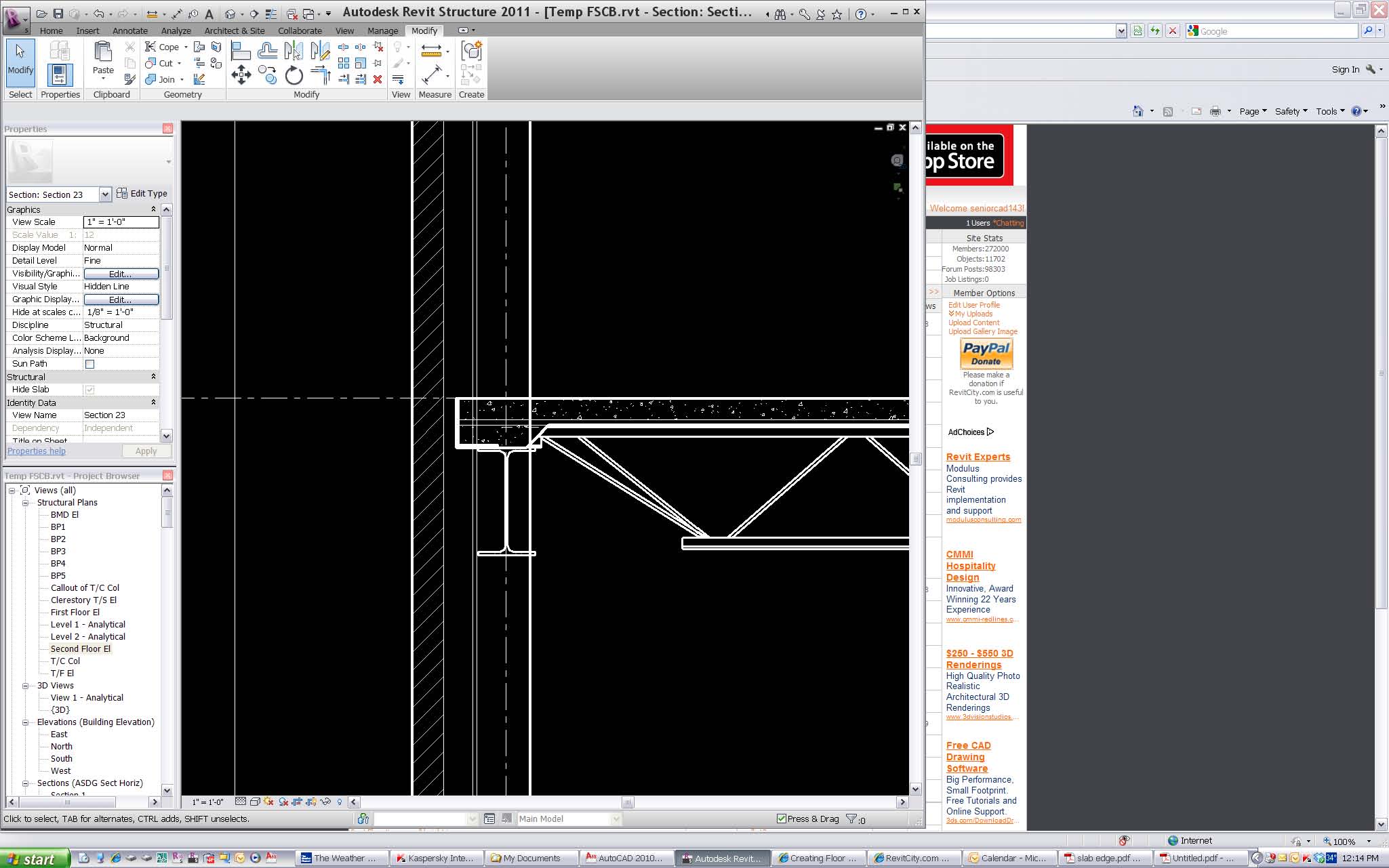1389x868 pixels.
Task: Select the Move tool
Action: pyautogui.click(x=241, y=75)
